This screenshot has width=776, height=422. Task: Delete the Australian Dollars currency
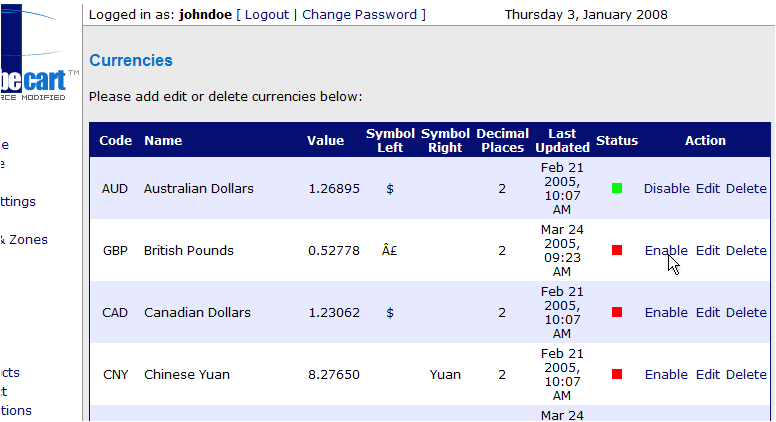coord(746,188)
